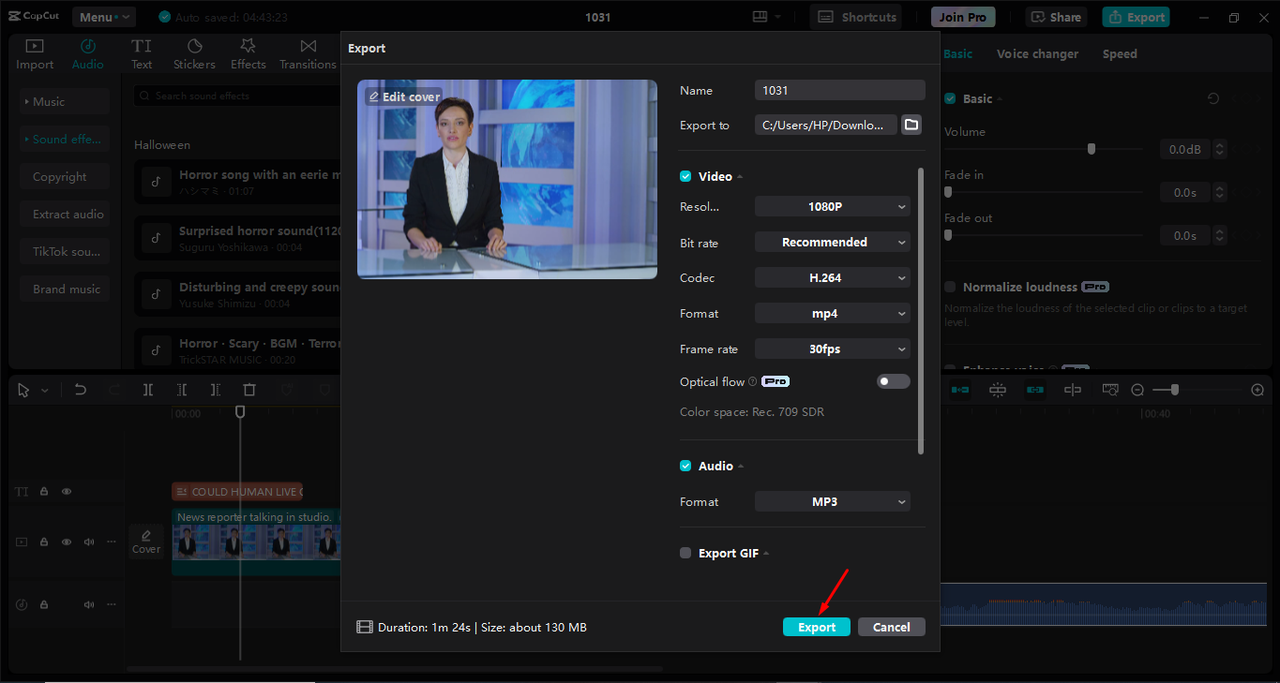Click the trash Delete icon in timeline toolbar
Screen dimensions: 1280x683
click(250, 390)
